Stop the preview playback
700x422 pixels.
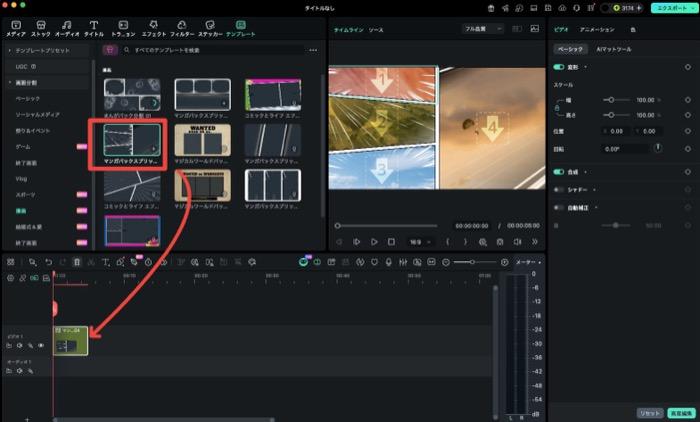[x=391, y=242]
